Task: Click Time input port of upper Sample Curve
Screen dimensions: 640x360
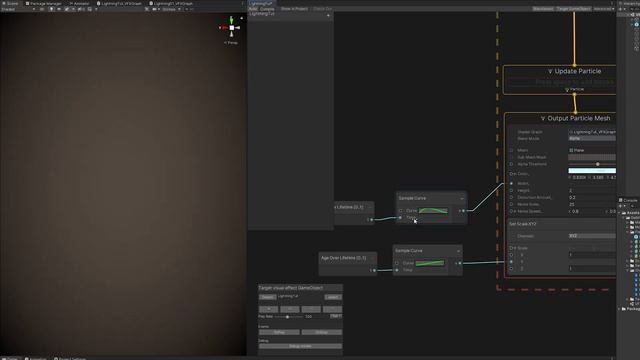Action: 400,218
